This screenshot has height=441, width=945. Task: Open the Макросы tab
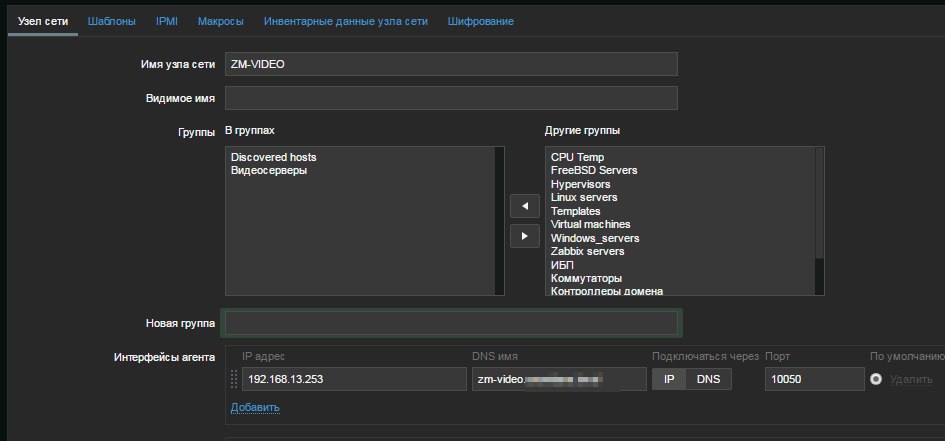click(221, 21)
